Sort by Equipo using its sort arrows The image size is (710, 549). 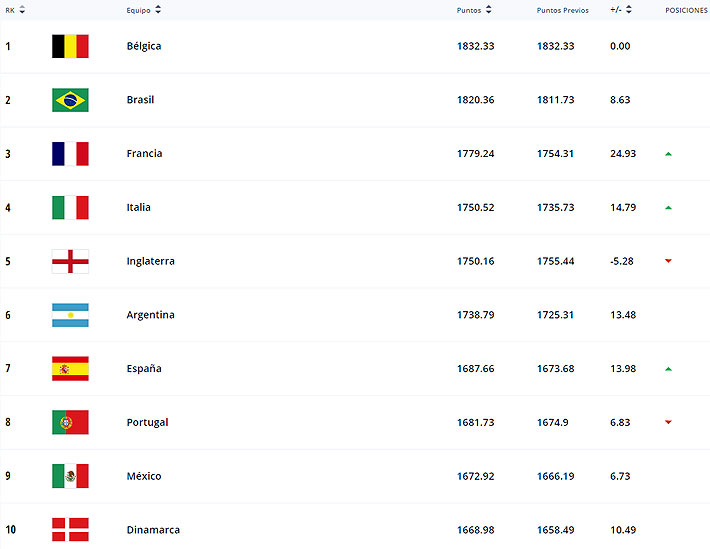tap(158, 10)
